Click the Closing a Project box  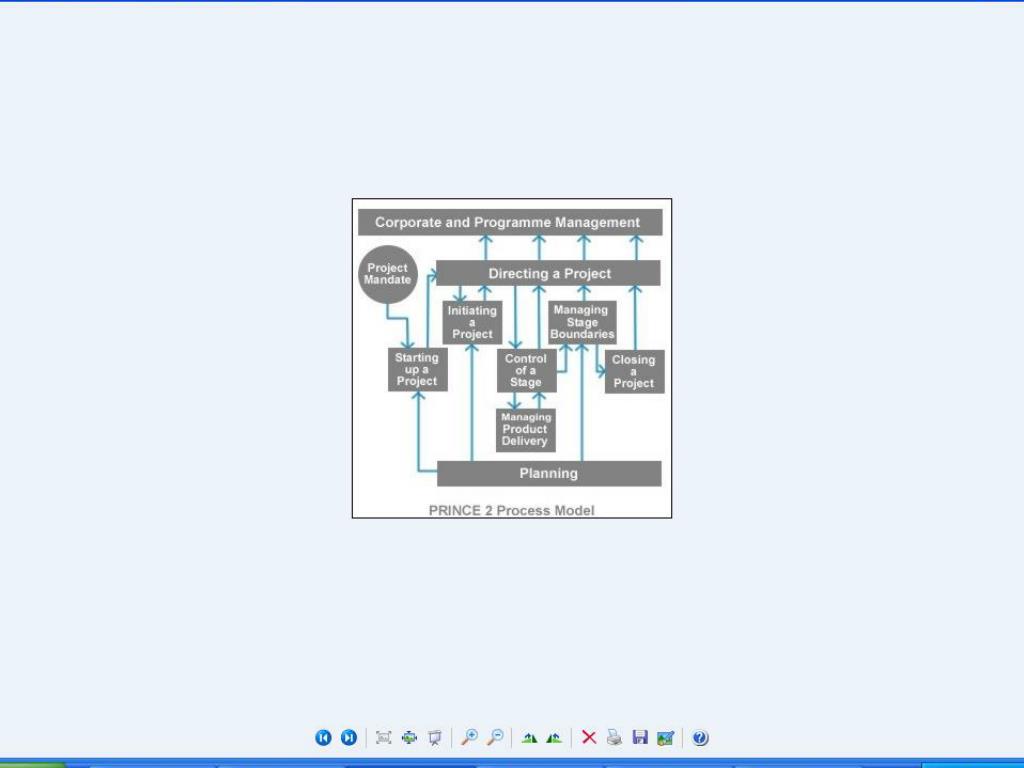coord(634,372)
